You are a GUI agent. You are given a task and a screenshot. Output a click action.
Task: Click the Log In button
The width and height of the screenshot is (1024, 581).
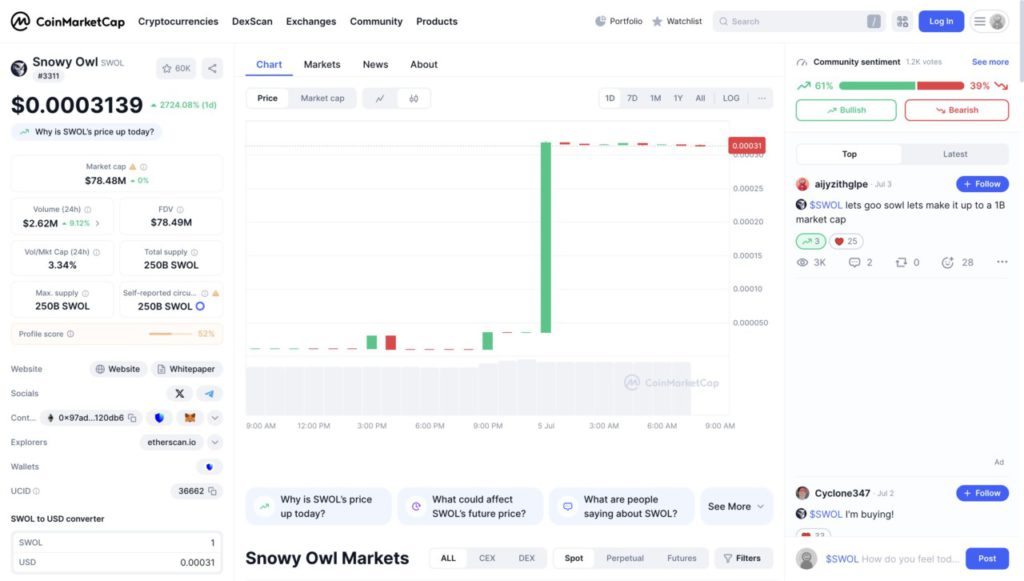pyautogui.click(x=941, y=22)
